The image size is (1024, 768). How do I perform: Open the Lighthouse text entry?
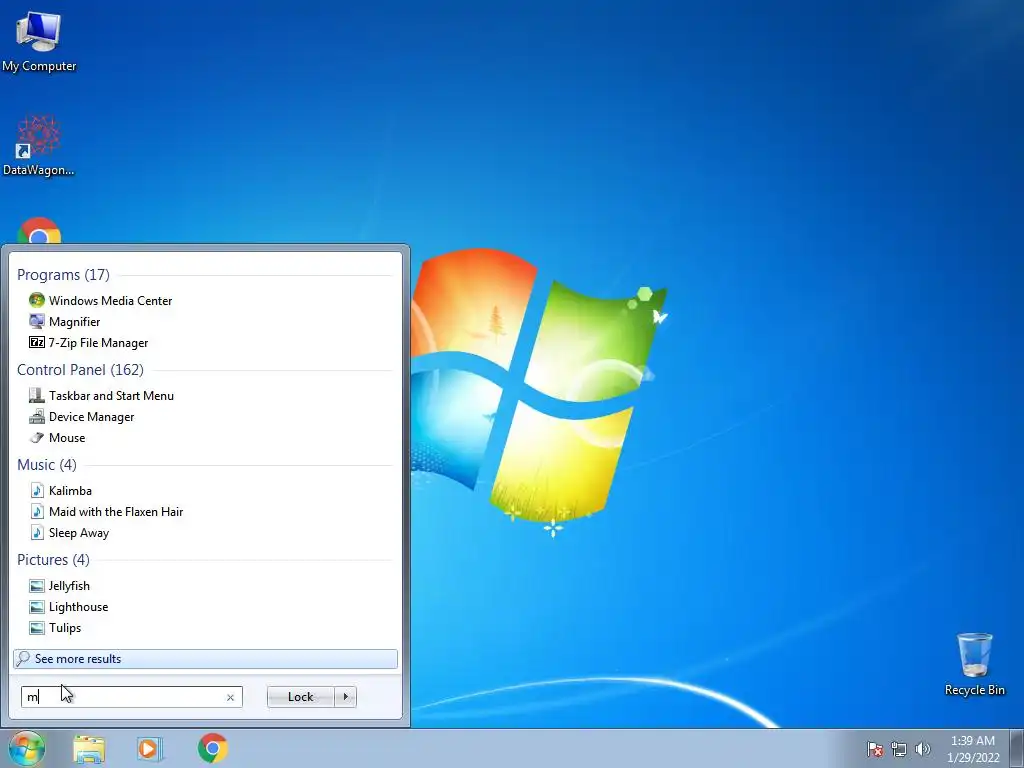click(78, 607)
